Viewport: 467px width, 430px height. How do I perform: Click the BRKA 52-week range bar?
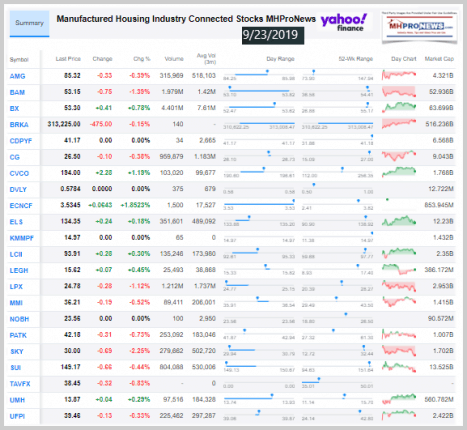[337, 123]
